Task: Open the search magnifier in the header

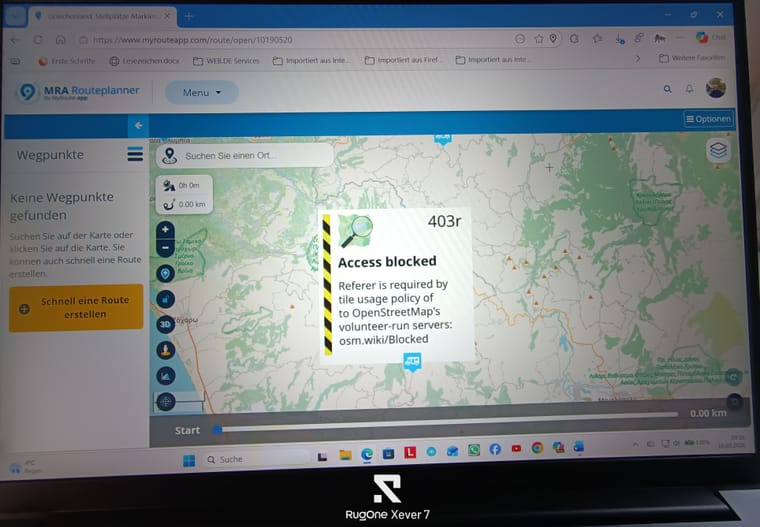Action: (x=667, y=89)
